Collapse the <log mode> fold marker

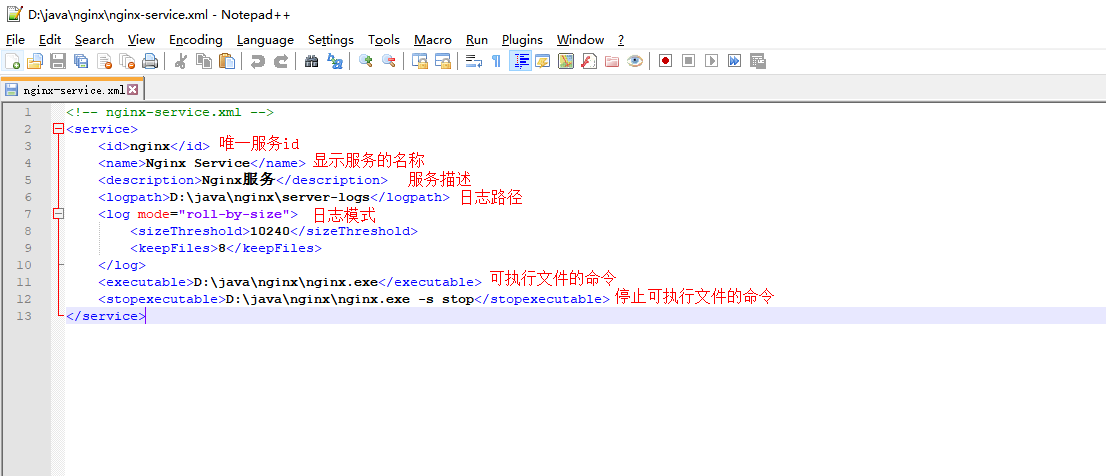click(x=59, y=214)
